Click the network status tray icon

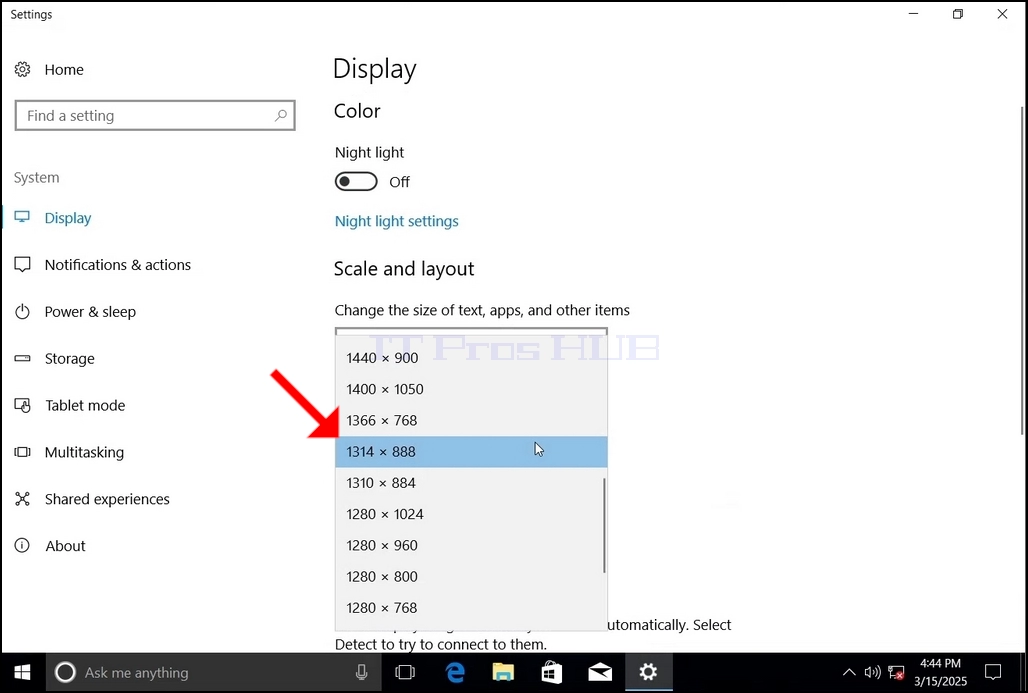(x=896, y=673)
